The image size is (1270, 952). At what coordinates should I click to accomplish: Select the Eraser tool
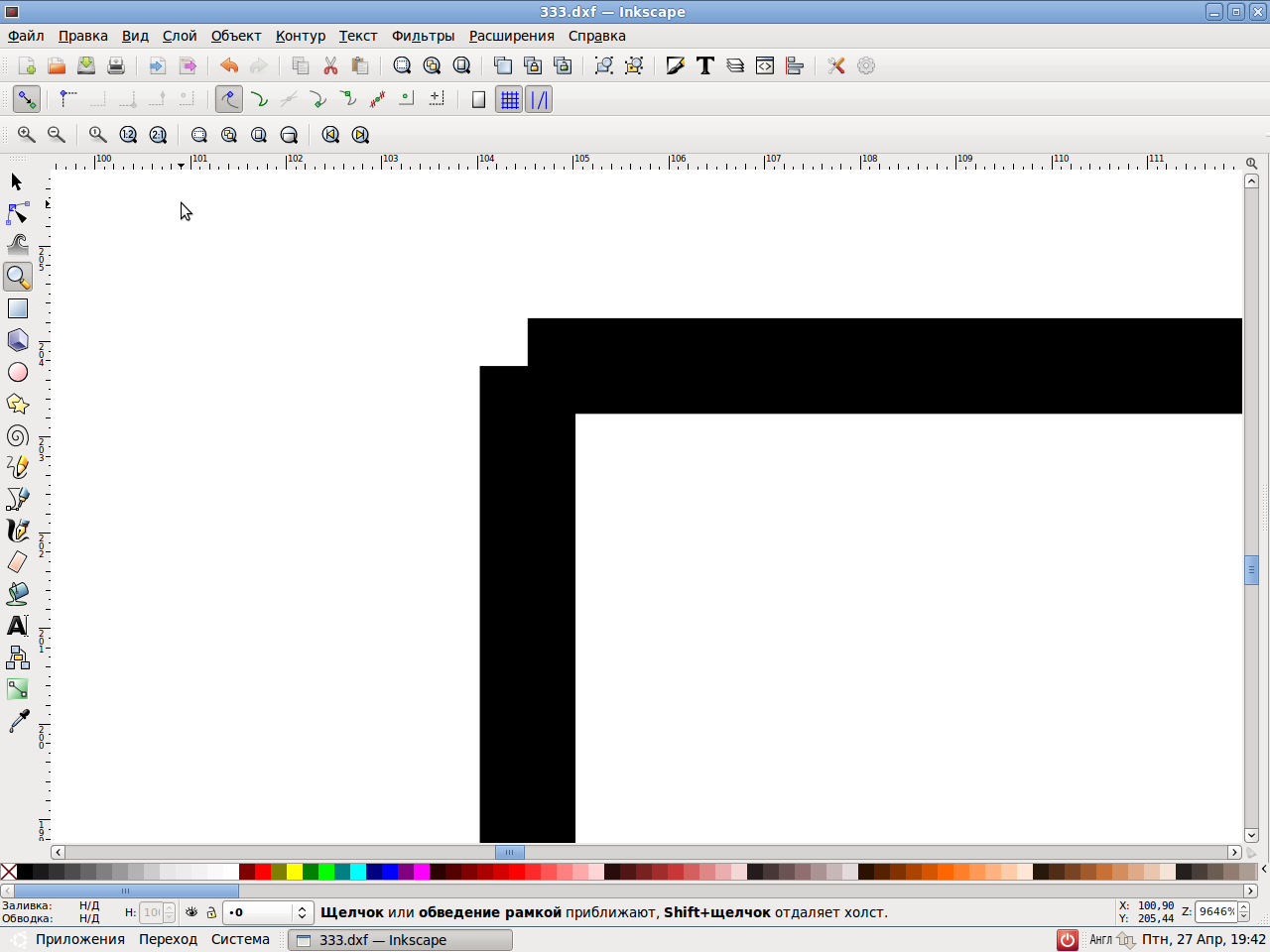(x=17, y=562)
